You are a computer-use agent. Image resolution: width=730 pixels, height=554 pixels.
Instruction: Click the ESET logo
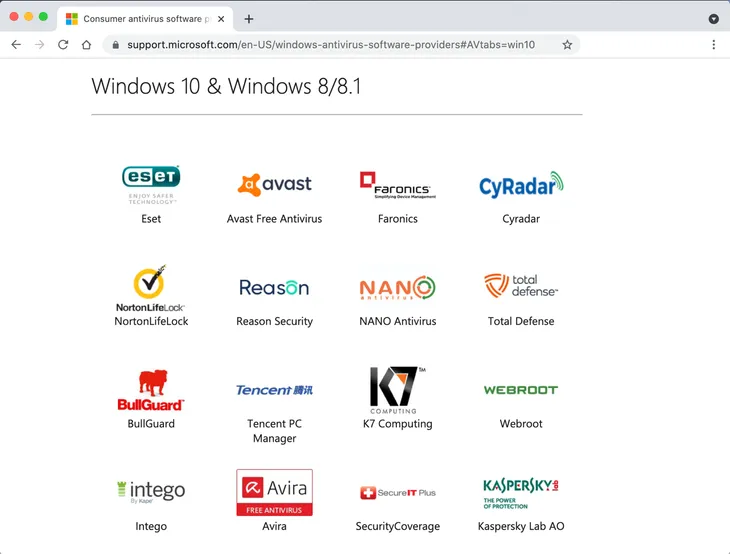[151, 185]
